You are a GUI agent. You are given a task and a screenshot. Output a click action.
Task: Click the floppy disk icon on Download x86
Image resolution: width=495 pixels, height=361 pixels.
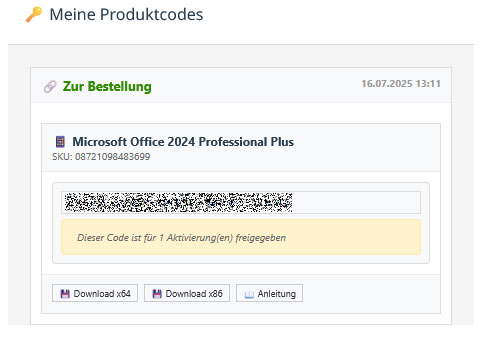point(157,294)
